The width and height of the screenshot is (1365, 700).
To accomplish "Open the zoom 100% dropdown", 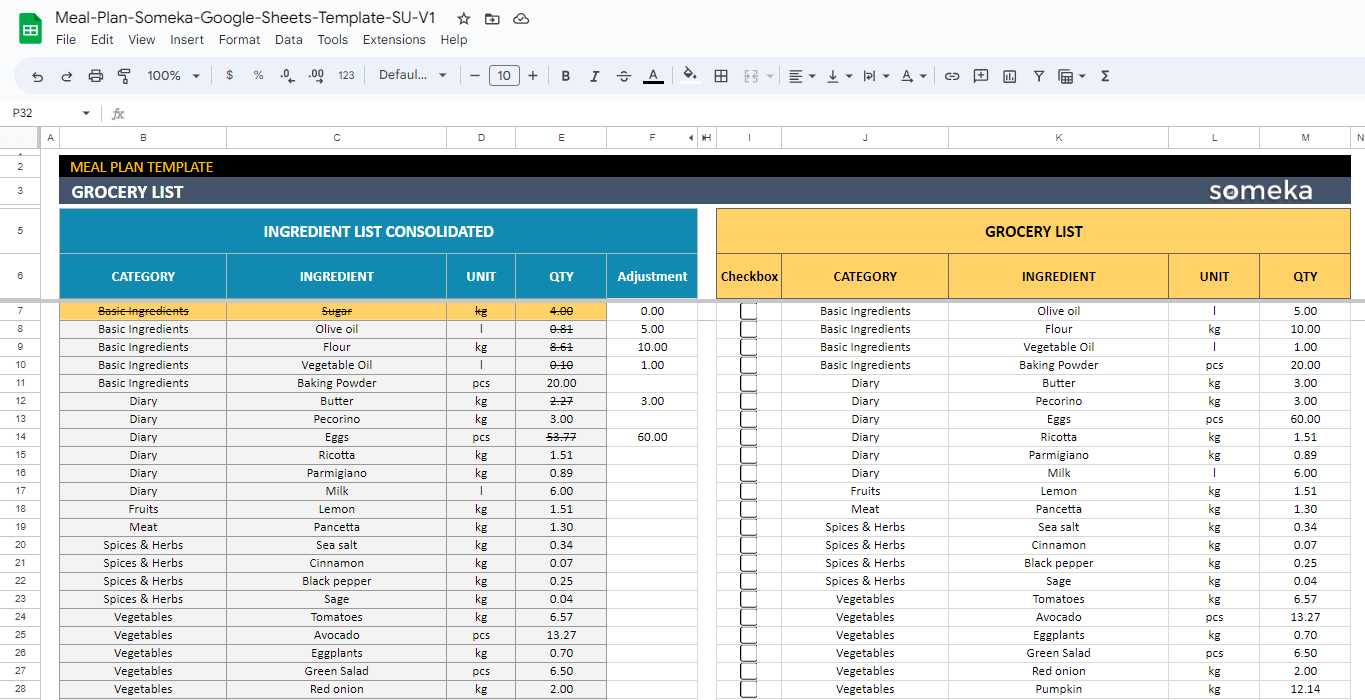I will (173, 76).
